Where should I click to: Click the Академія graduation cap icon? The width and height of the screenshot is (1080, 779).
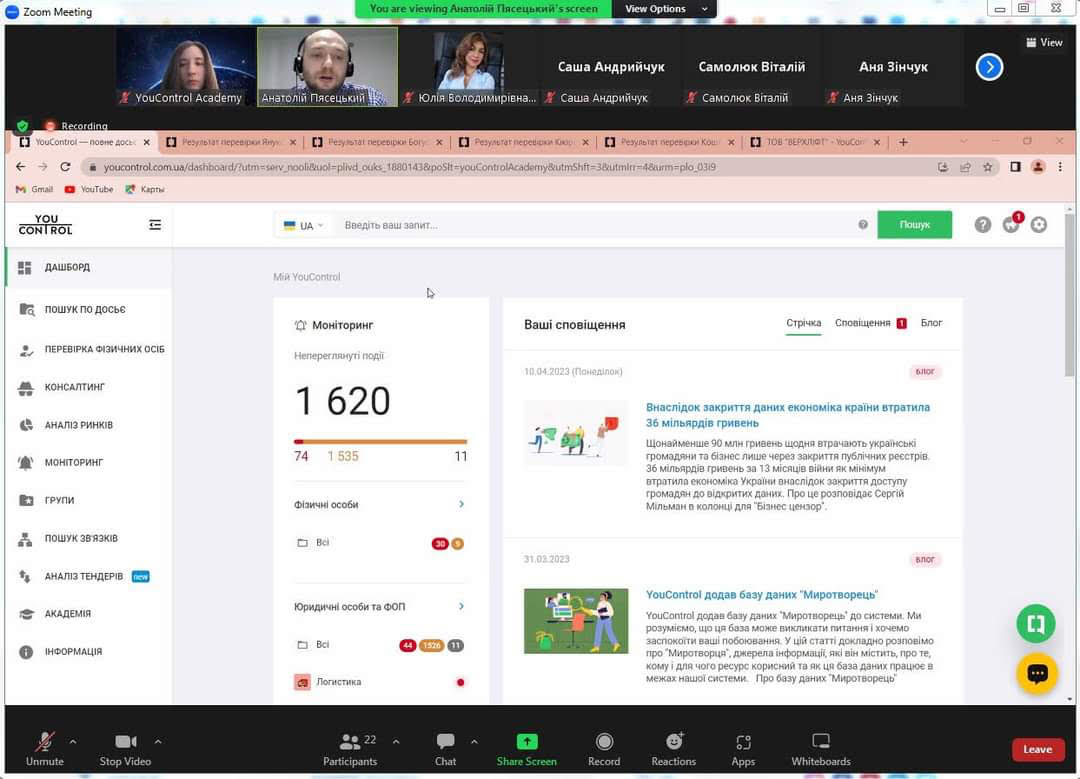click(x=26, y=614)
